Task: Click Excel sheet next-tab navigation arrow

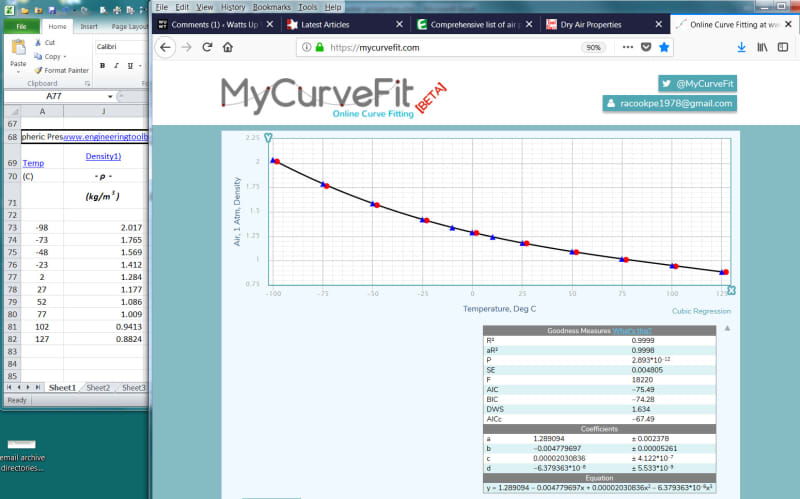Action: [29, 388]
